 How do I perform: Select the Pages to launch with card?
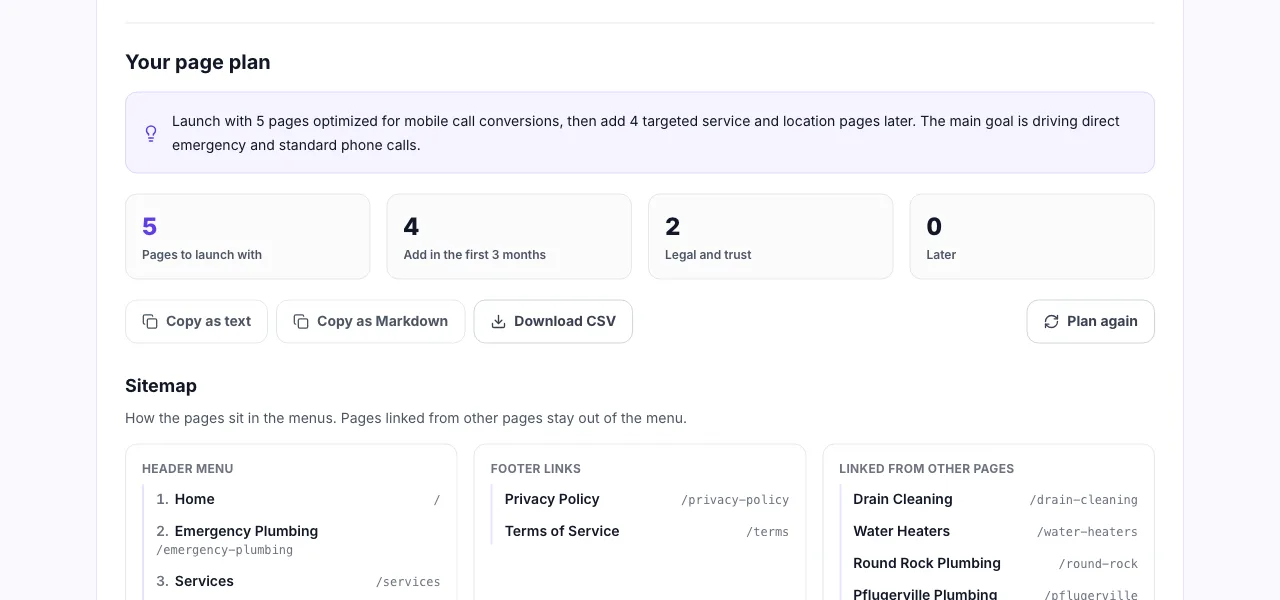[248, 237]
